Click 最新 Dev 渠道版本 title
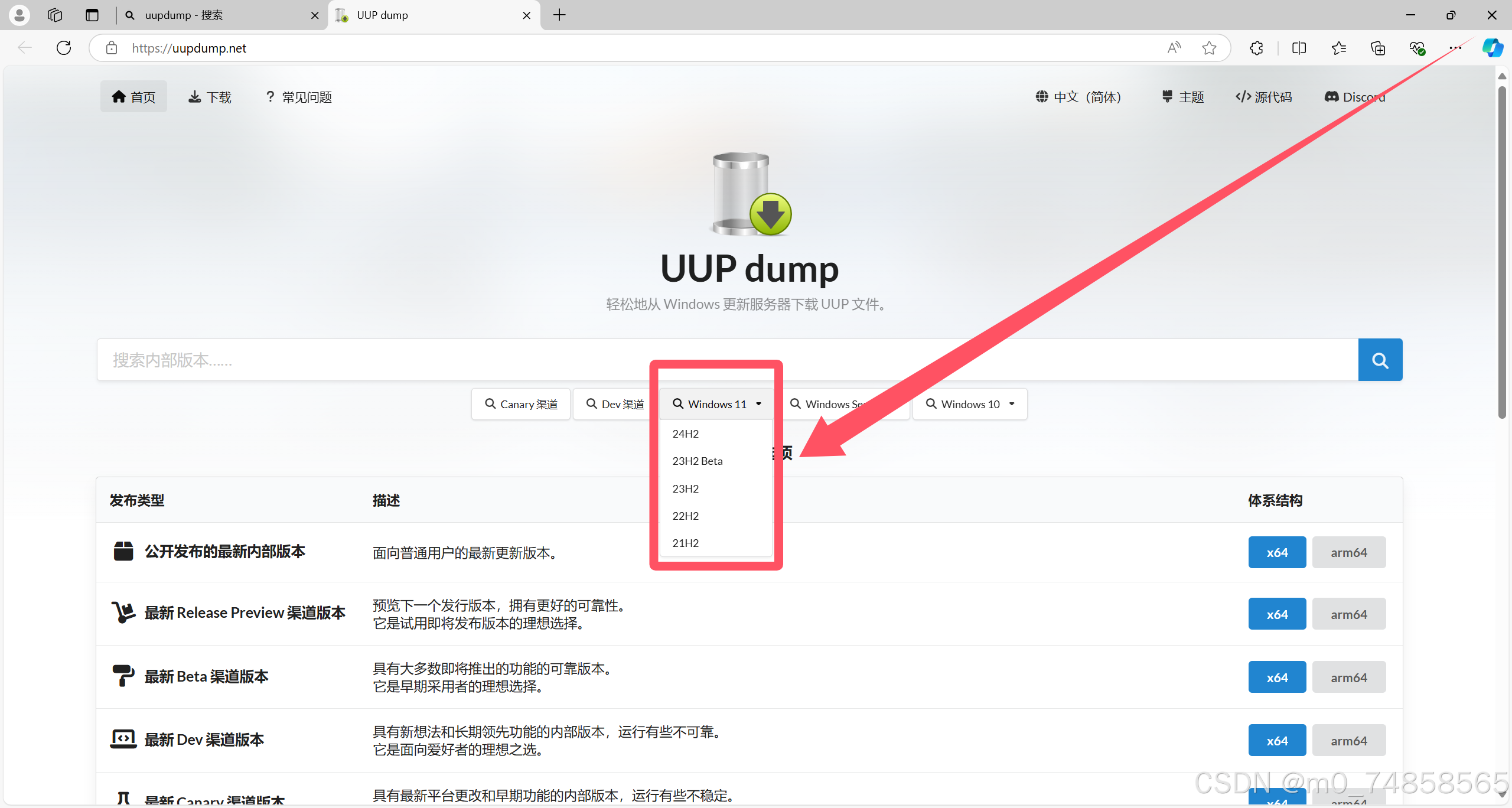The height and width of the screenshot is (808, 1512). pos(204,739)
